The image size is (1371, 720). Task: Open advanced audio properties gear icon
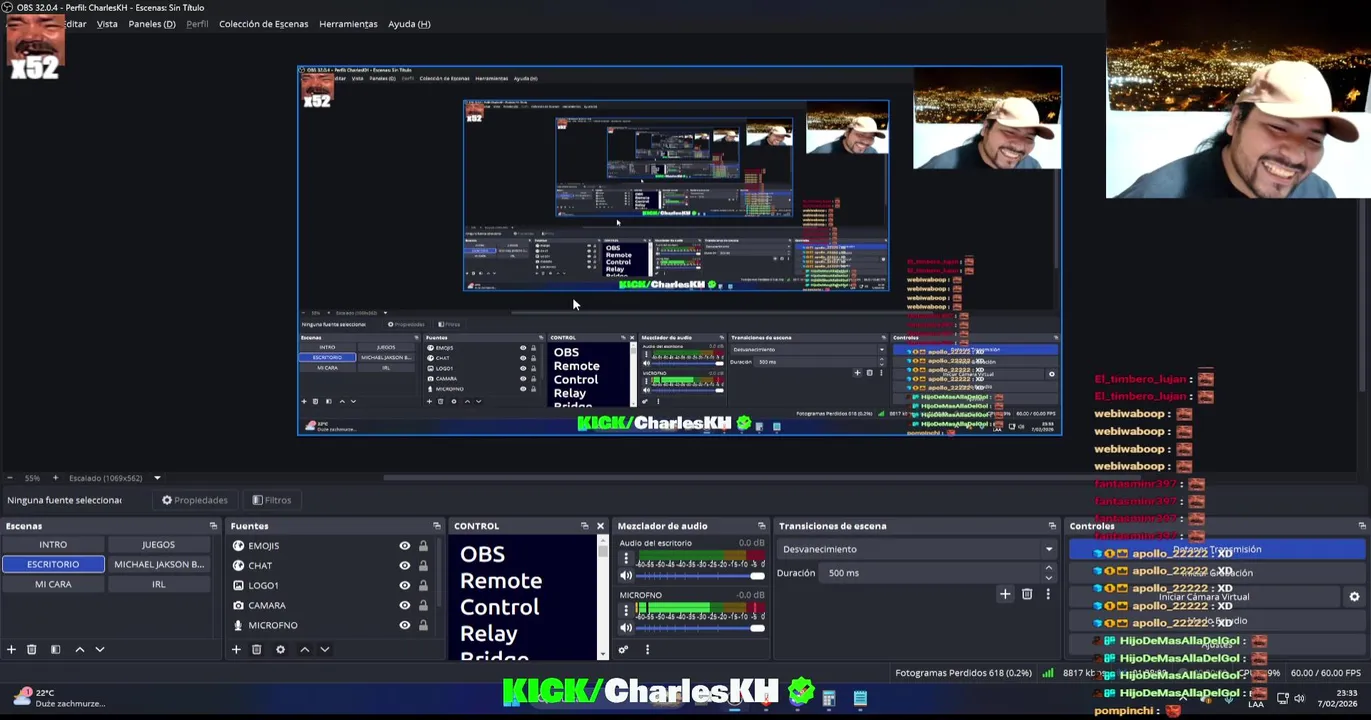[x=623, y=650]
